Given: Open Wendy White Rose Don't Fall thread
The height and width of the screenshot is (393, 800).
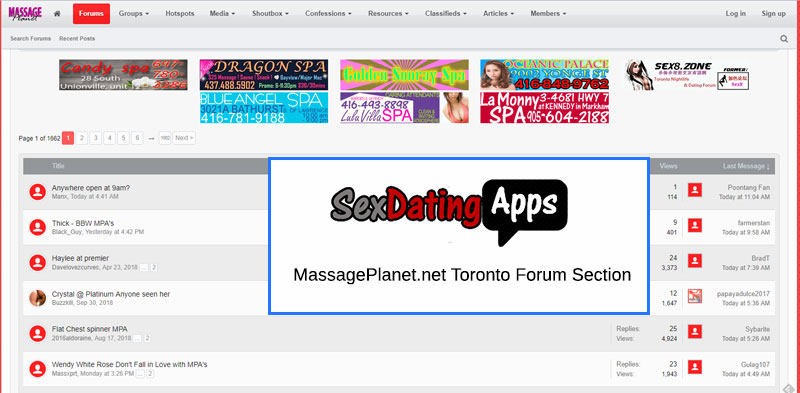Looking at the screenshot, I should coord(130,364).
